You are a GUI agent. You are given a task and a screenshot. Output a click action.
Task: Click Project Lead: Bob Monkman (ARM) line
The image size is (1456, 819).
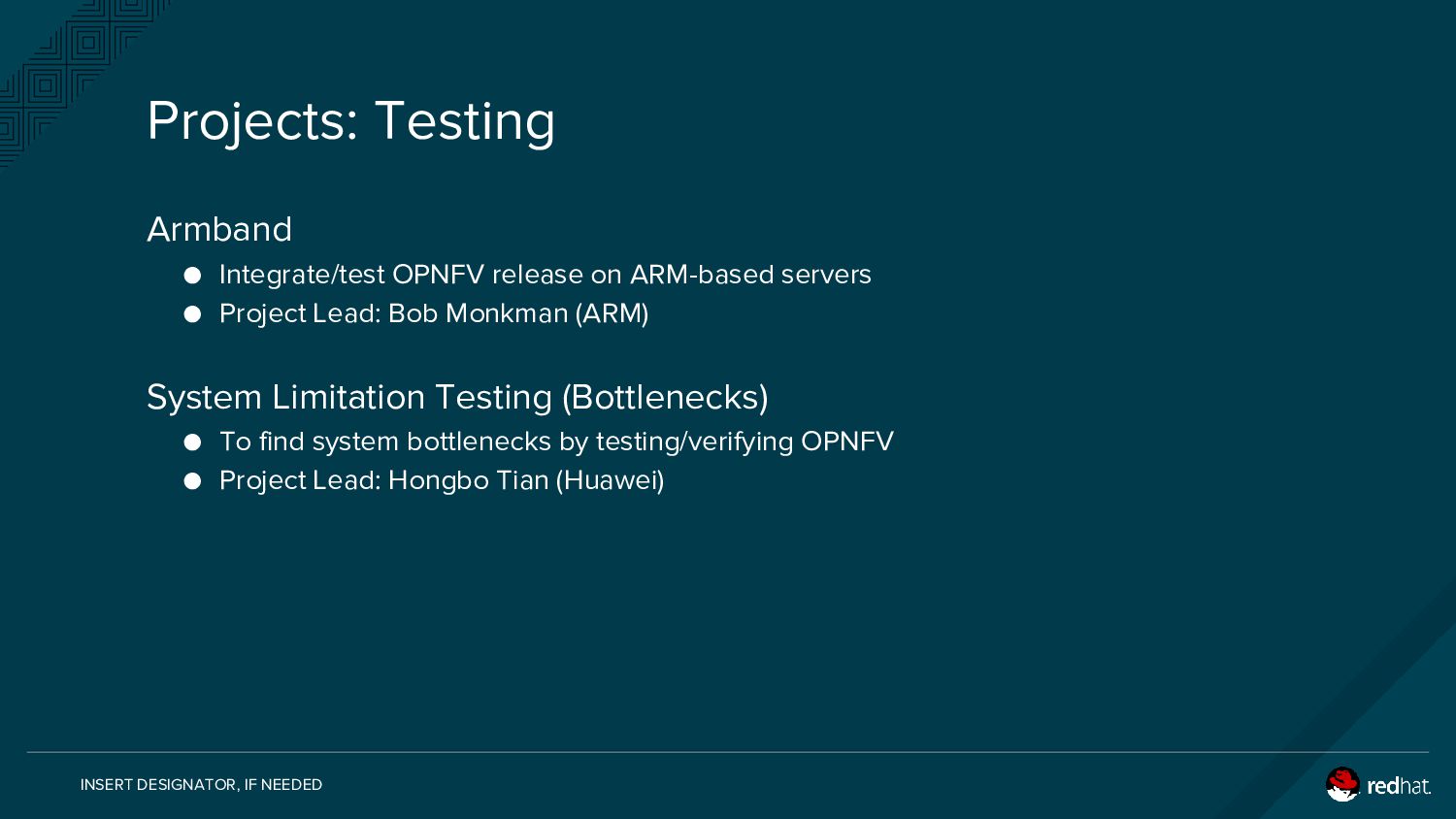434,313
